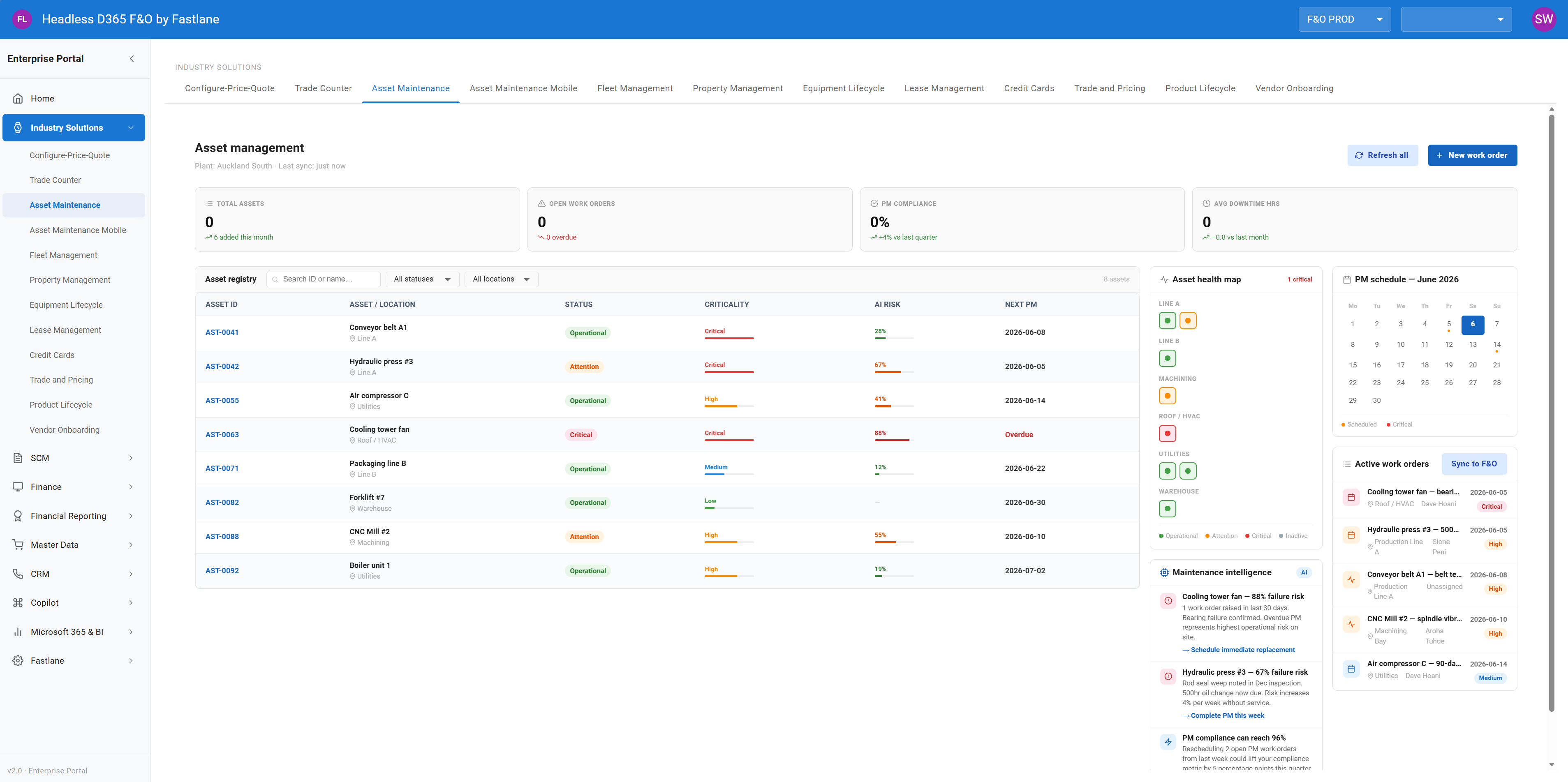Expand the Finance menu chevron

pos(130,487)
